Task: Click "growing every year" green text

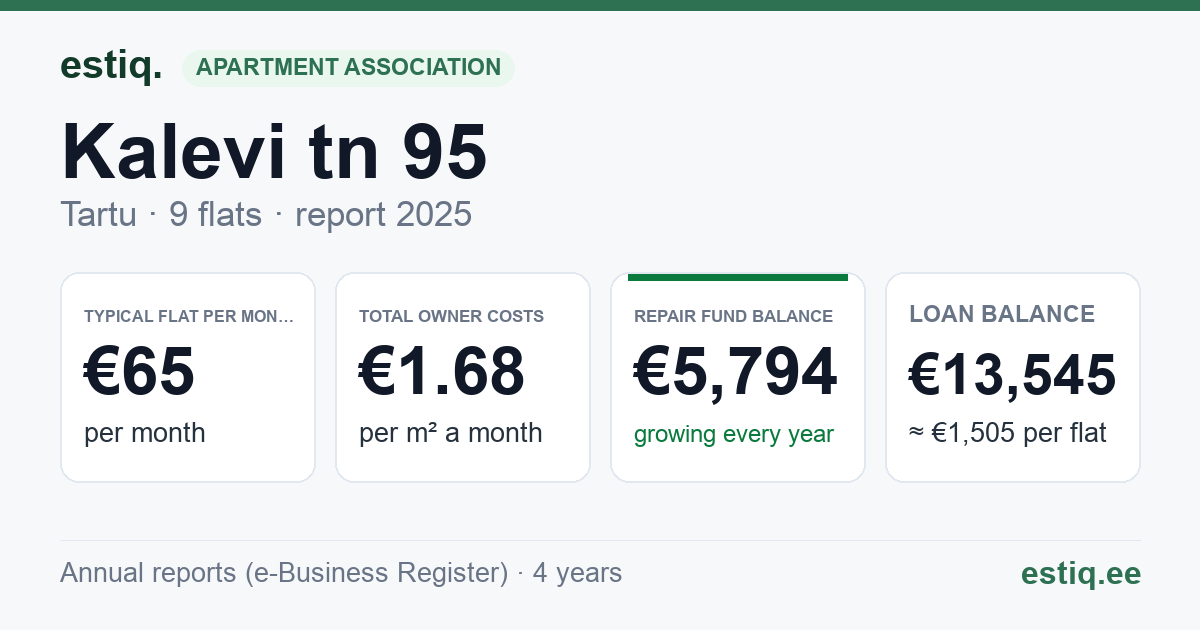Action: (x=734, y=435)
